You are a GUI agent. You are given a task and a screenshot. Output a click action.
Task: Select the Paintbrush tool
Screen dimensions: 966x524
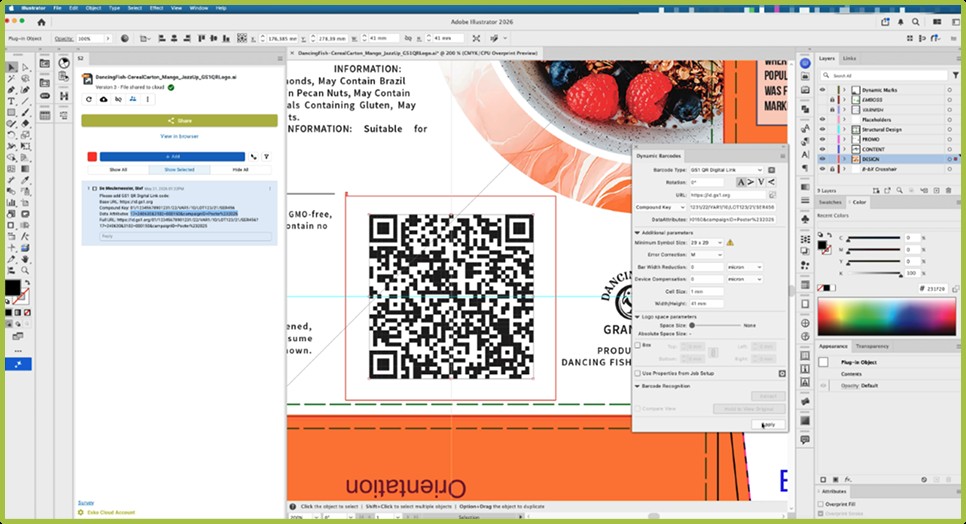pos(25,113)
